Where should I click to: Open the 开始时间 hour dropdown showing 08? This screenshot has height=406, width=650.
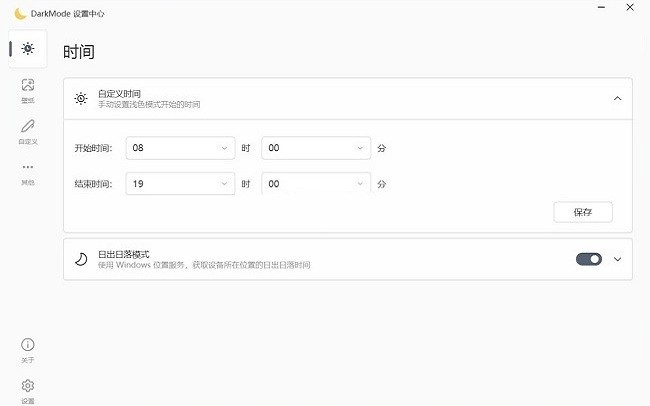pos(181,148)
